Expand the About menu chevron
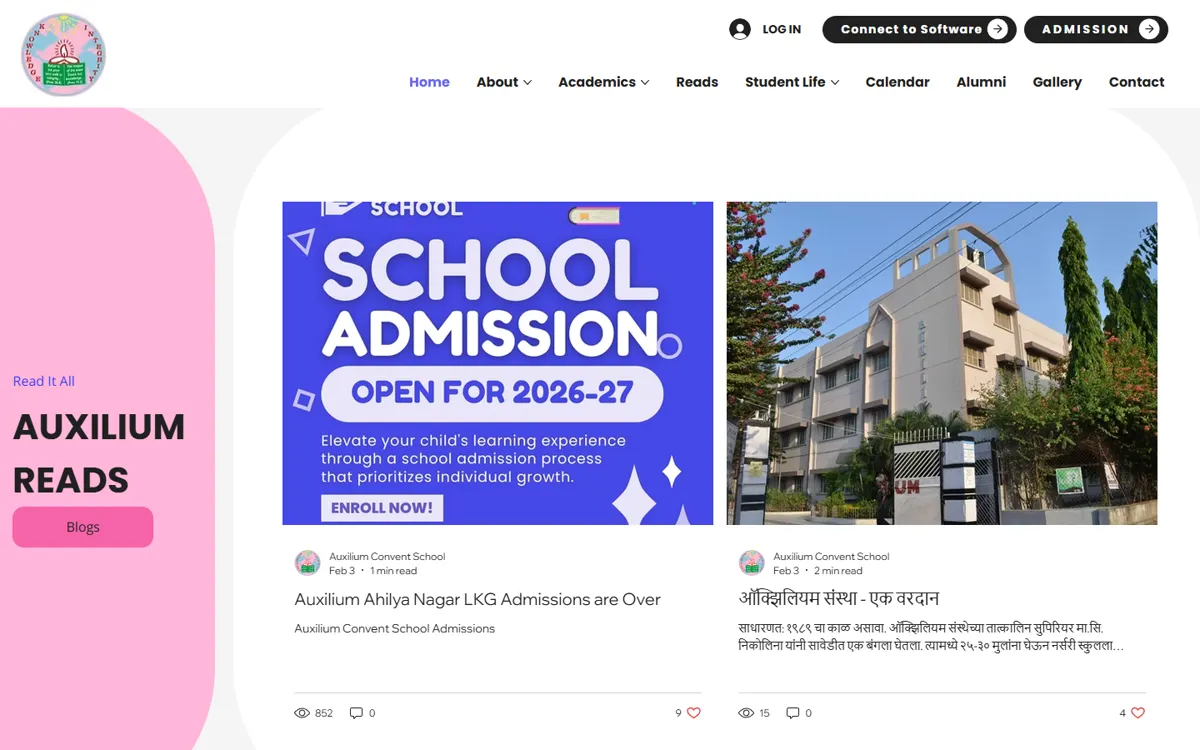This screenshot has height=750, width=1200. (x=527, y=82)
